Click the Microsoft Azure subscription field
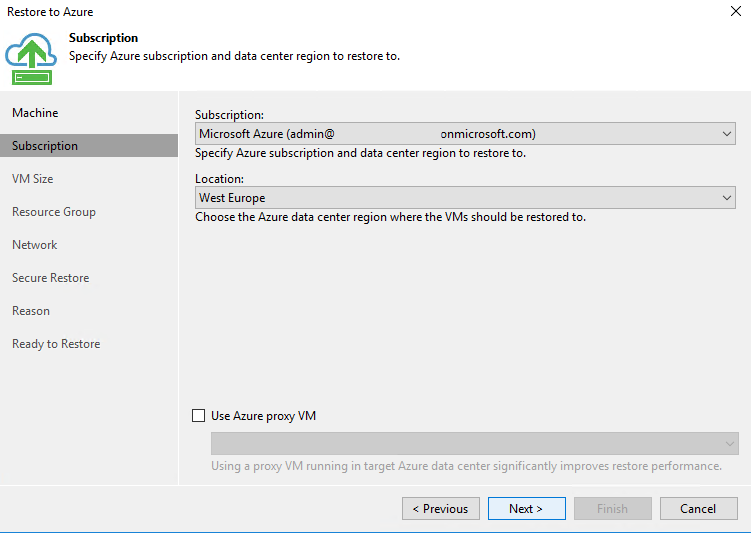 click(x=465, y=134)
